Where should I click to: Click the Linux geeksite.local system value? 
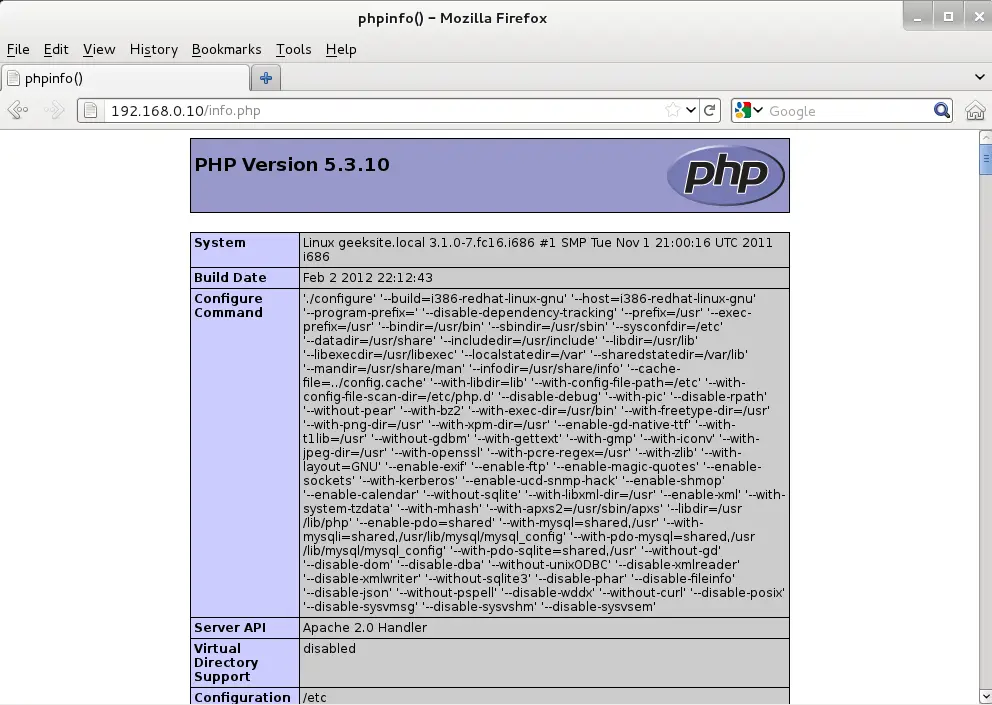point(538,249)
